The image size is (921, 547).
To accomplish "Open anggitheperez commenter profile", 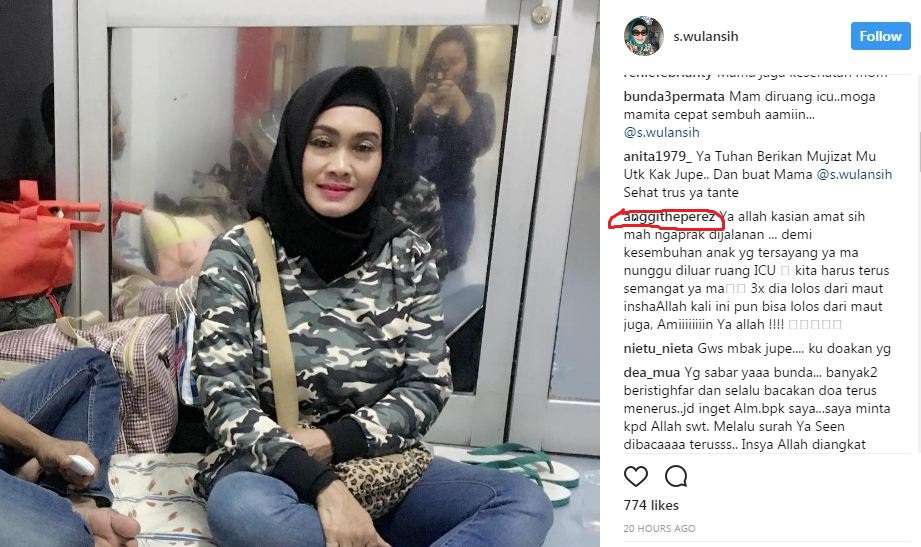I will [669, 216].
